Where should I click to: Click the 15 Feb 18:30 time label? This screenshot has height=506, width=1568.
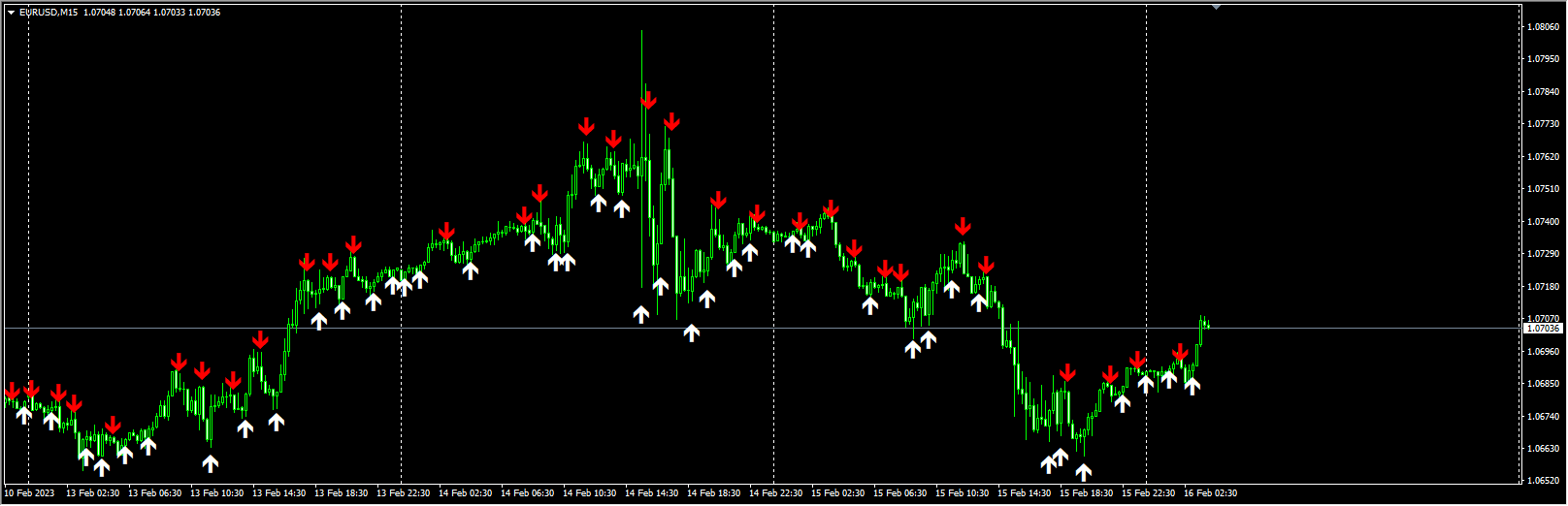(1087, 493)
